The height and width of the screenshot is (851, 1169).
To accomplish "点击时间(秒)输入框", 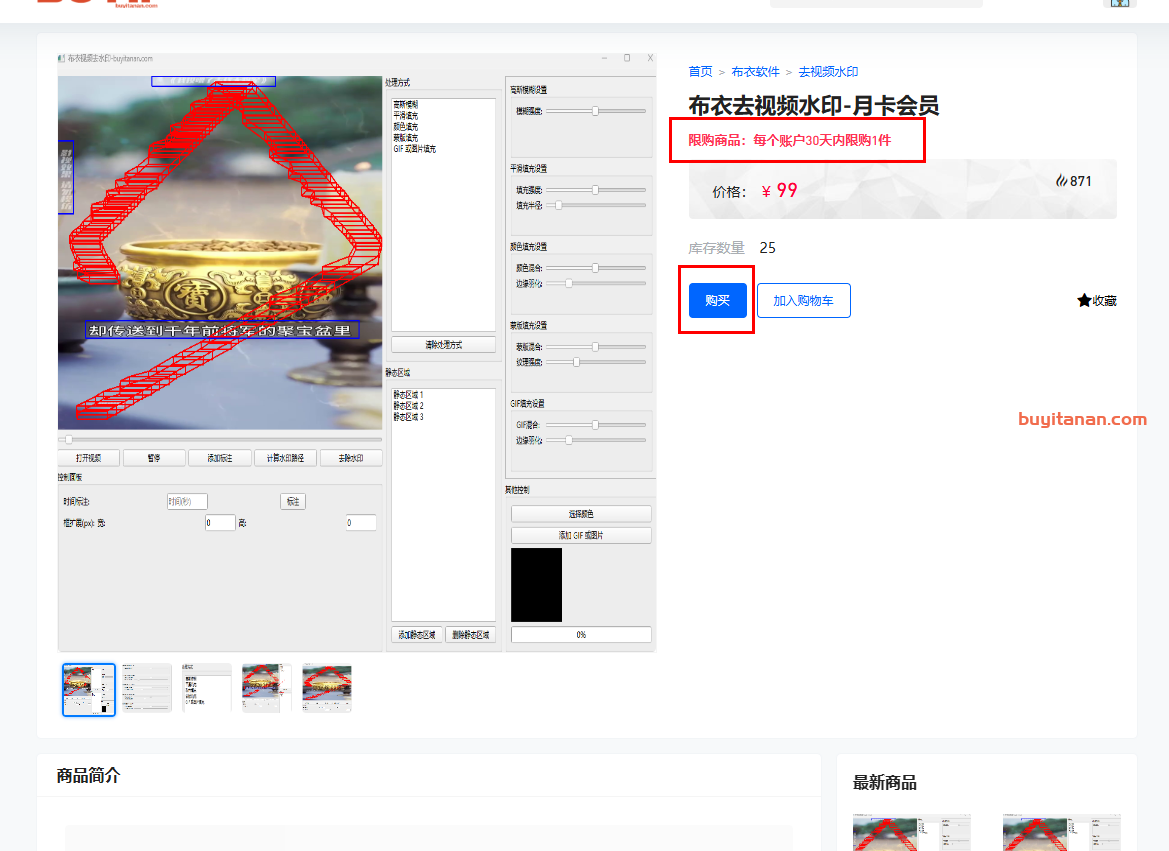I will [187, 501].
